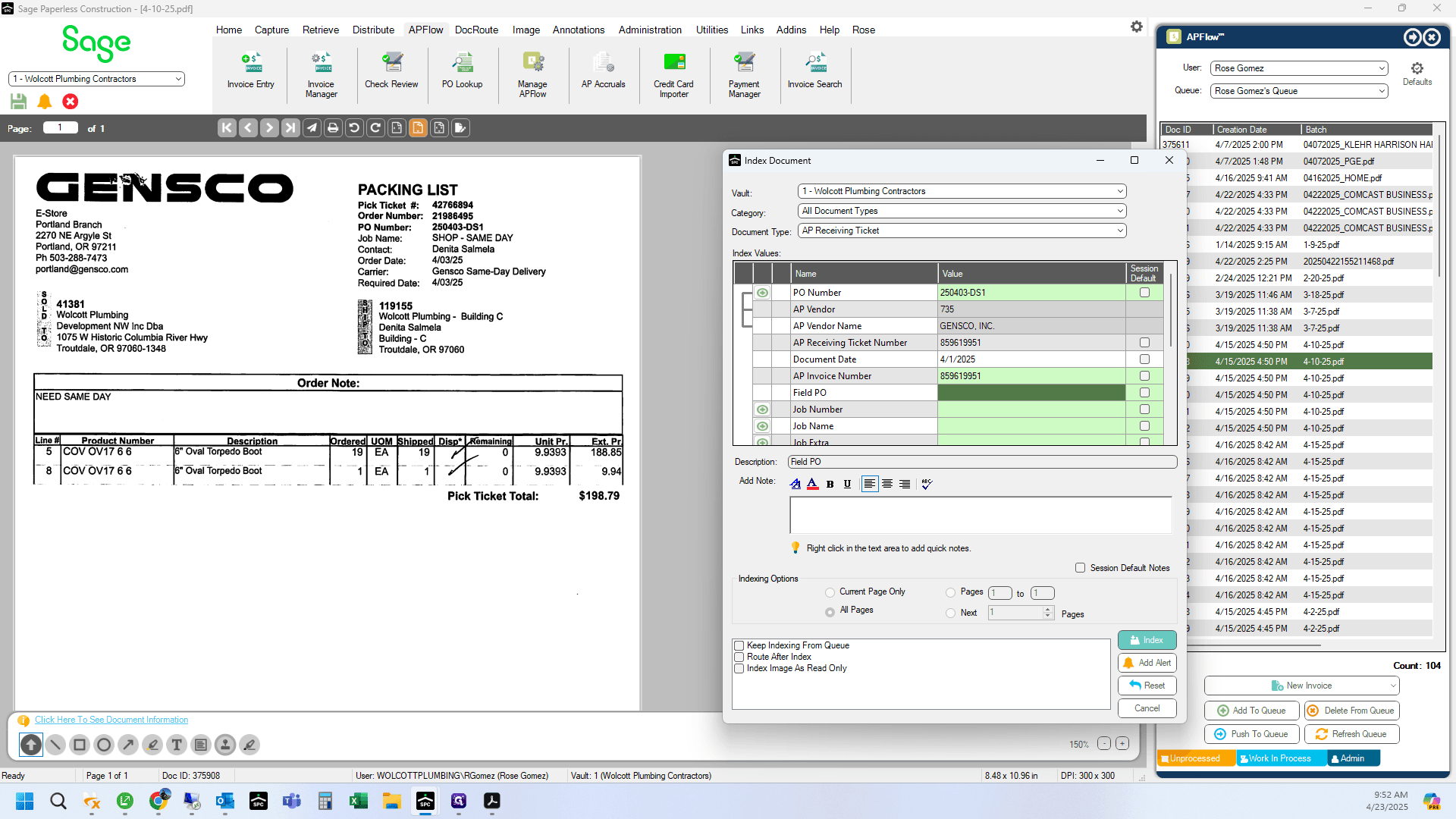Apply bold formatting to the note

pos(830,484)
